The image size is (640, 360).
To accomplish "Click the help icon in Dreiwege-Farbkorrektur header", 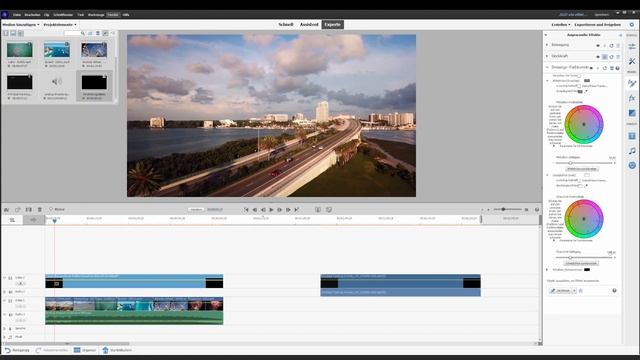I will pos(618,68).
